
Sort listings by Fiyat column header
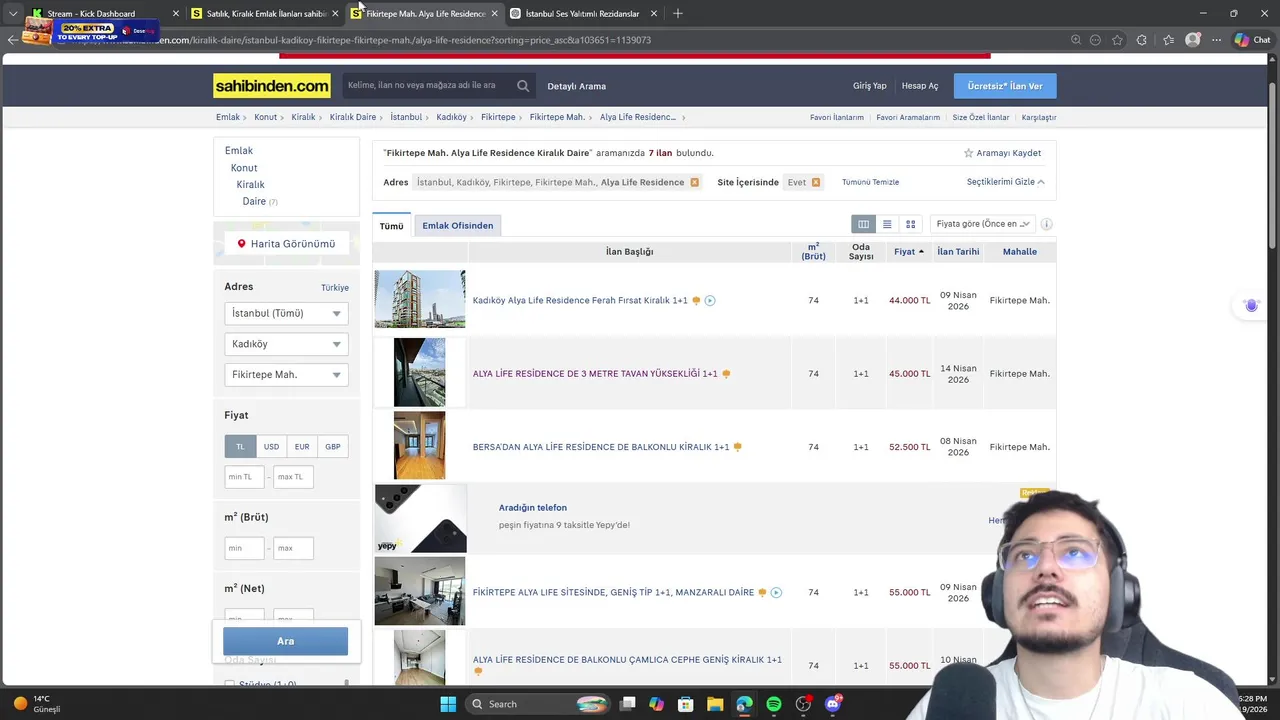pyautogui.click(x=909, y=252)
